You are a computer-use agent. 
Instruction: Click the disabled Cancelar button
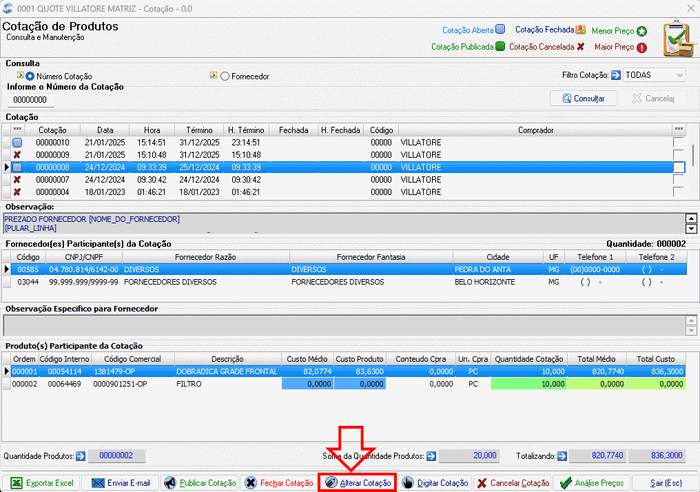point(653,98)
